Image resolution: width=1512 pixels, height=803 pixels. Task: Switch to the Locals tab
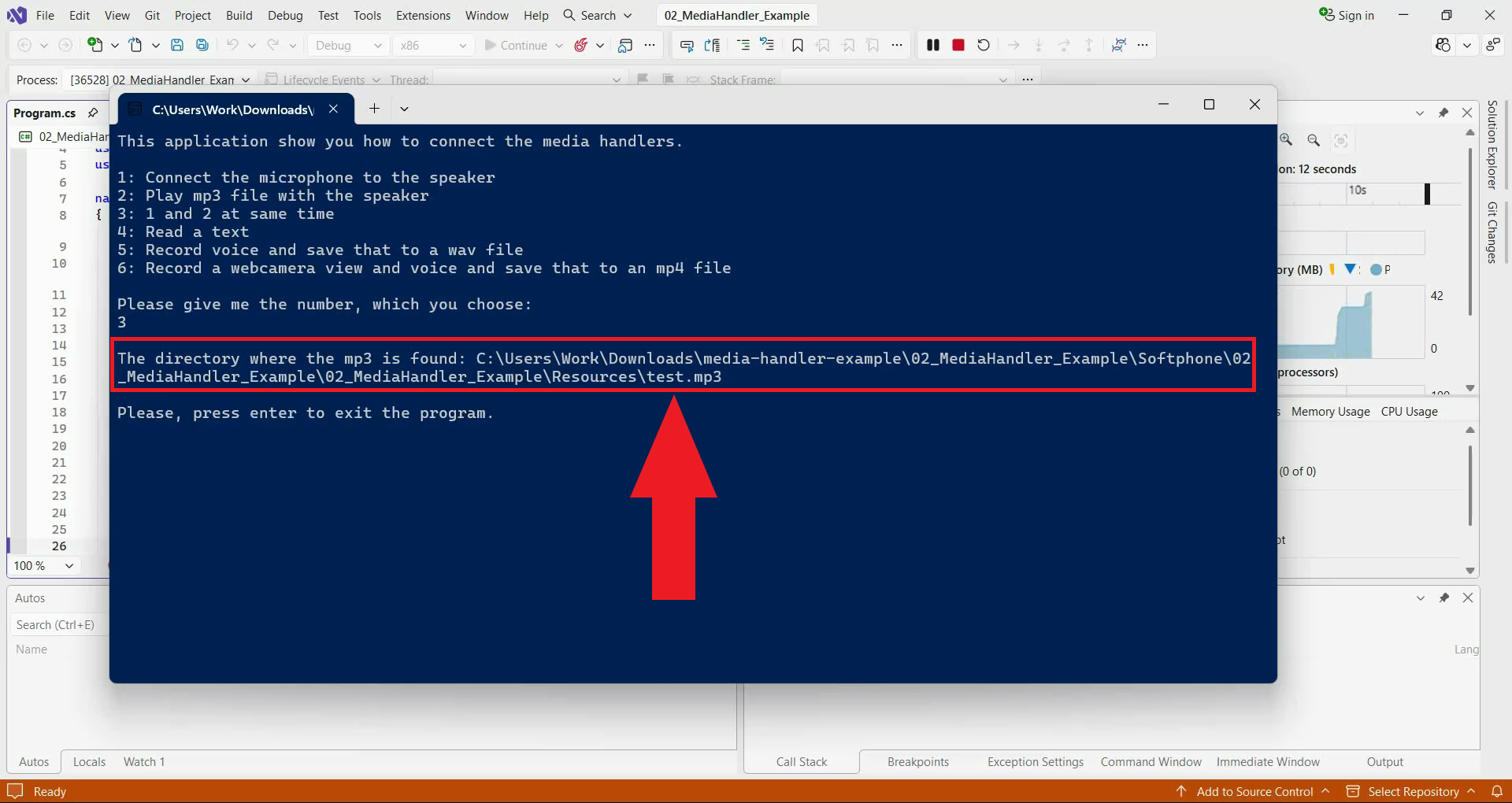(89, 761)
